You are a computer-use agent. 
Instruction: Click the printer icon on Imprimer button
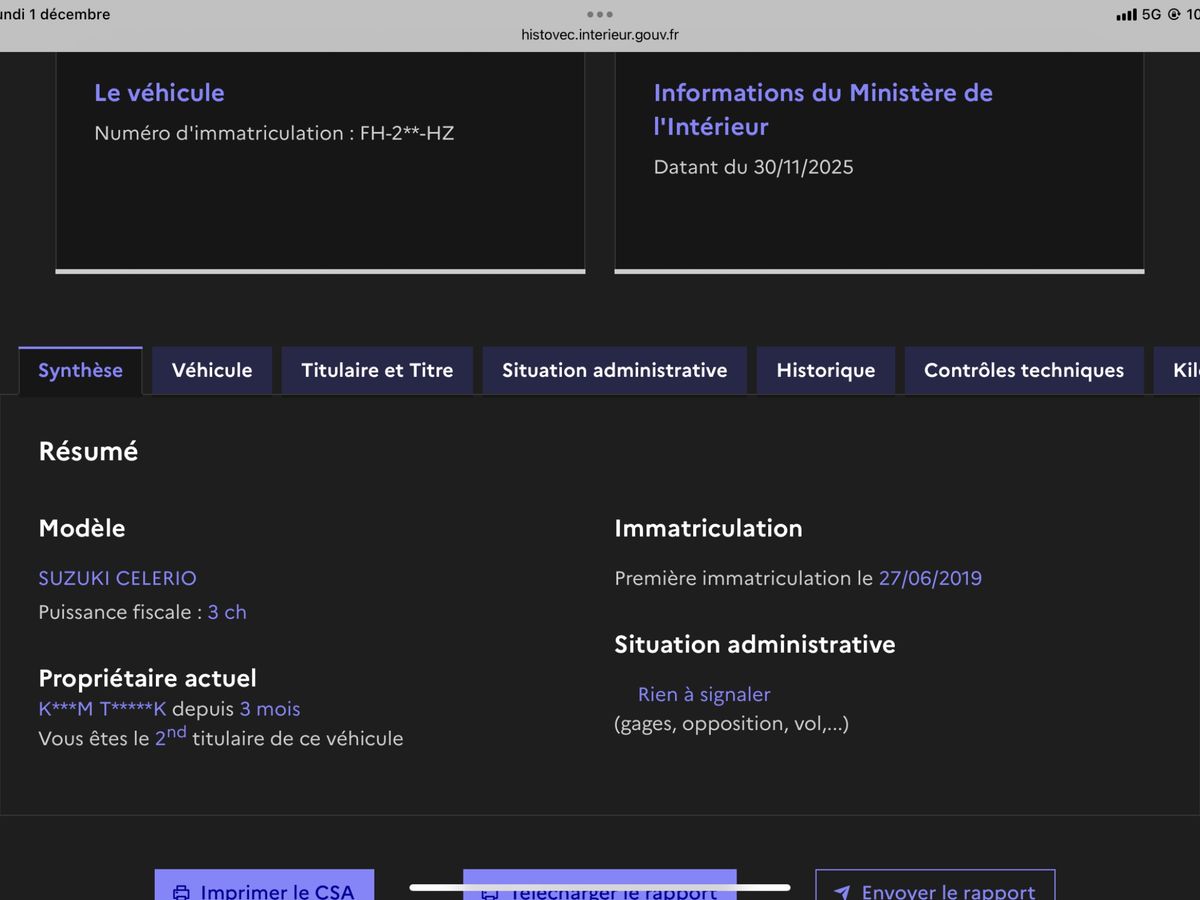coord(181,892)
